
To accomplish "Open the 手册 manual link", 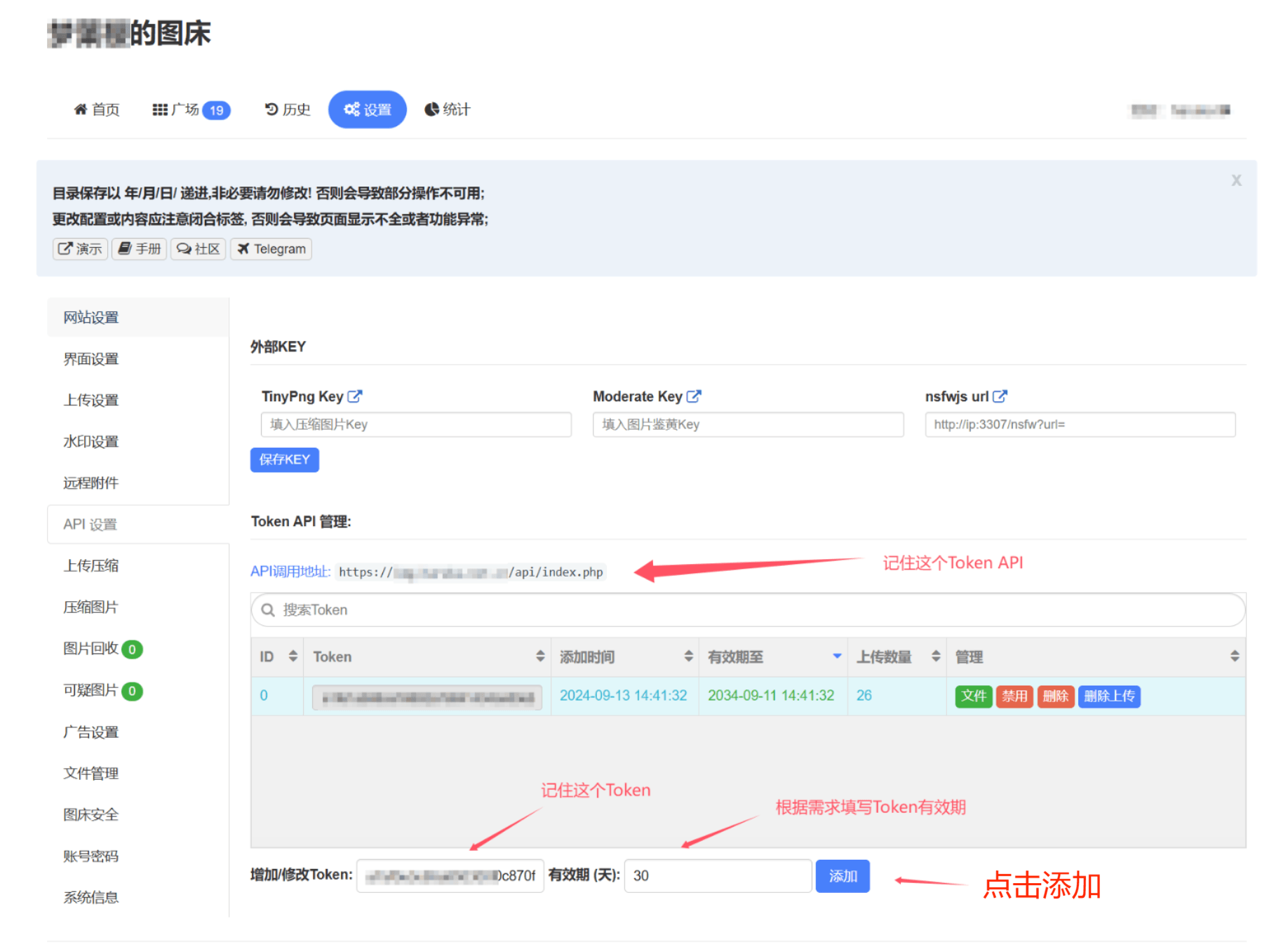I will pos(139,249).
